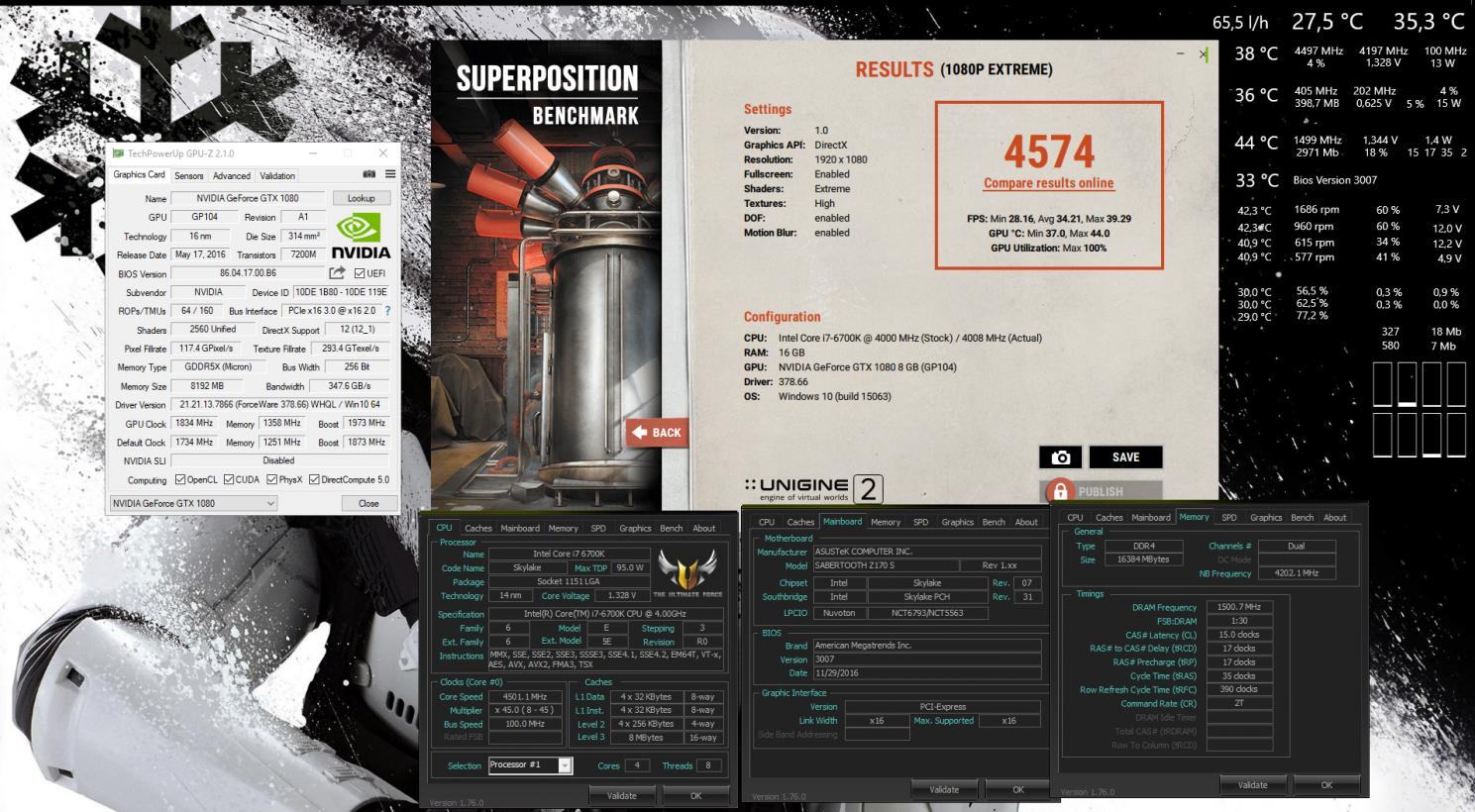Click the Bus Interface question mark
1475x812 pixels.
click(x=387, y=311)
